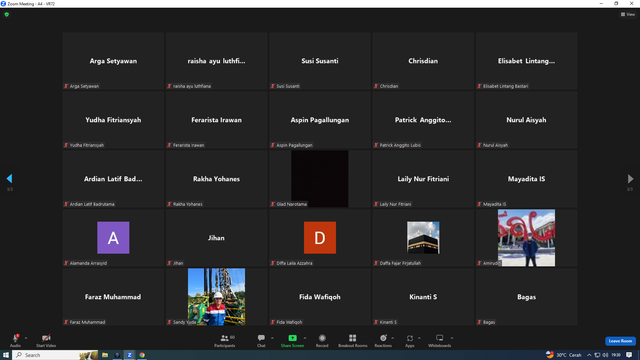This screenshot has height=360, width=640.
Task: Open the Participants panel
Action: point(225,340)
